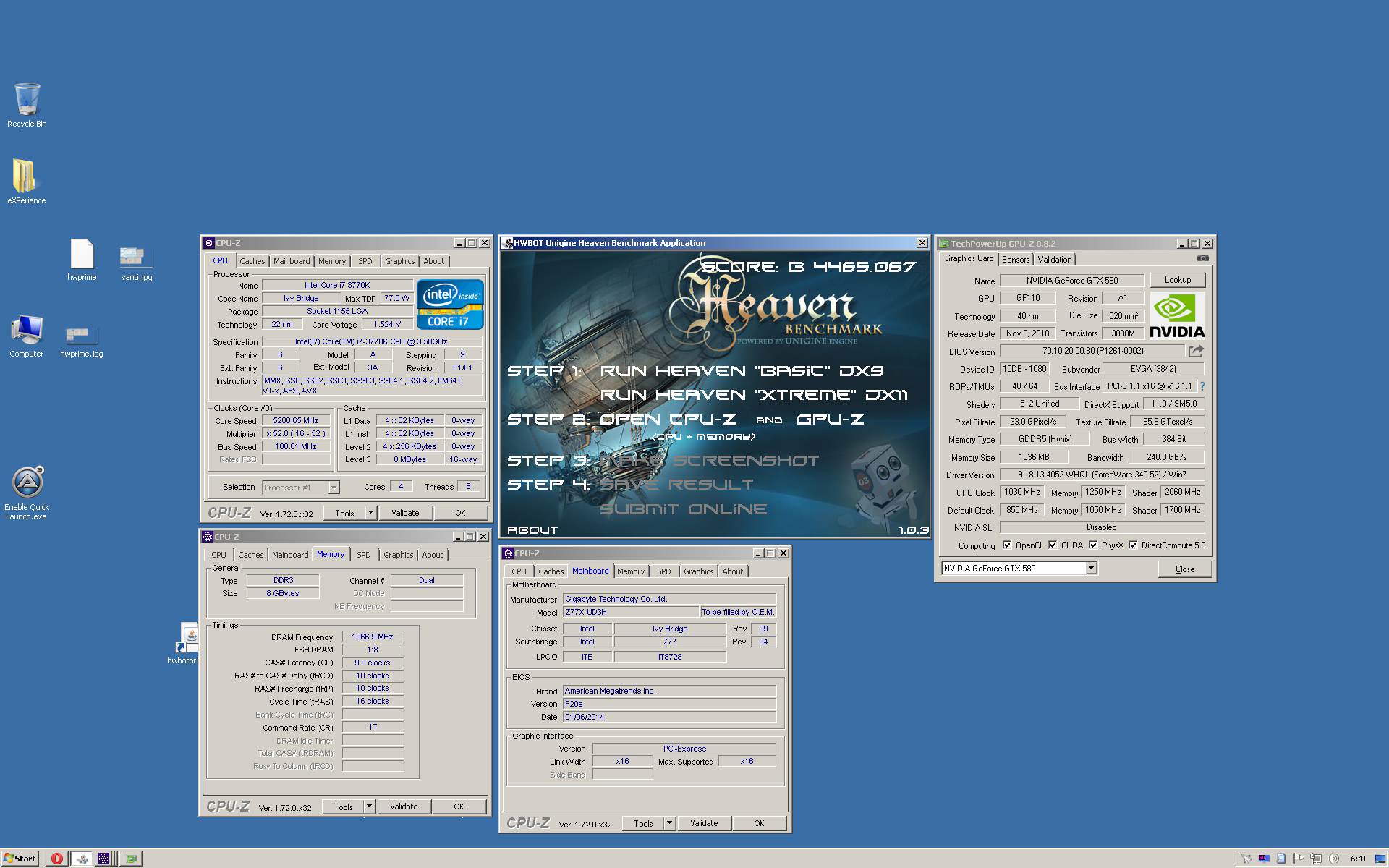The image size is (1389, 868).
Task: Select the hwbotpri desktop shortcut
Action: [x=184, y=644]
